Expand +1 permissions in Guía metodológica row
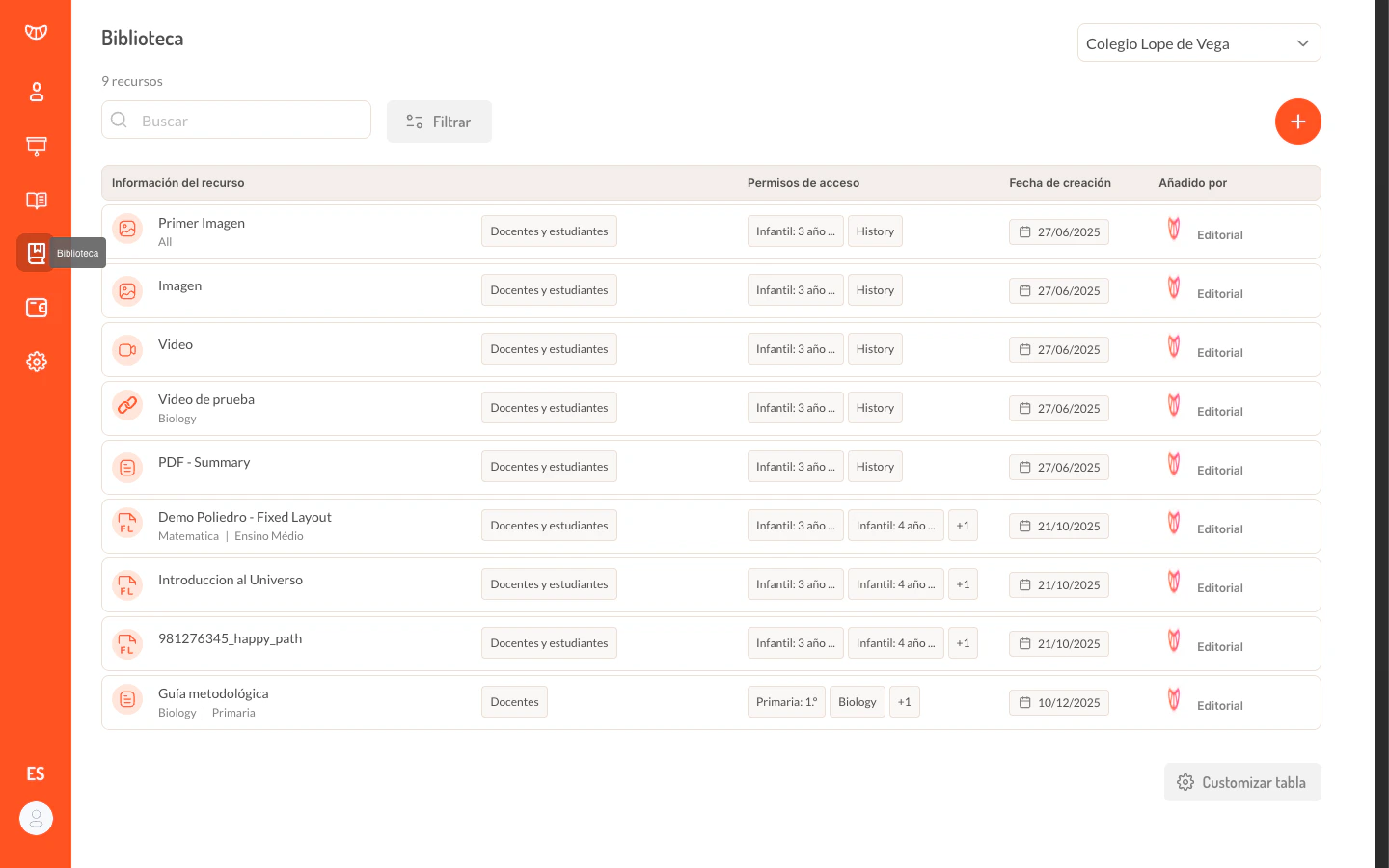Screen dimensions: 1389x868 tap(904, 702)
